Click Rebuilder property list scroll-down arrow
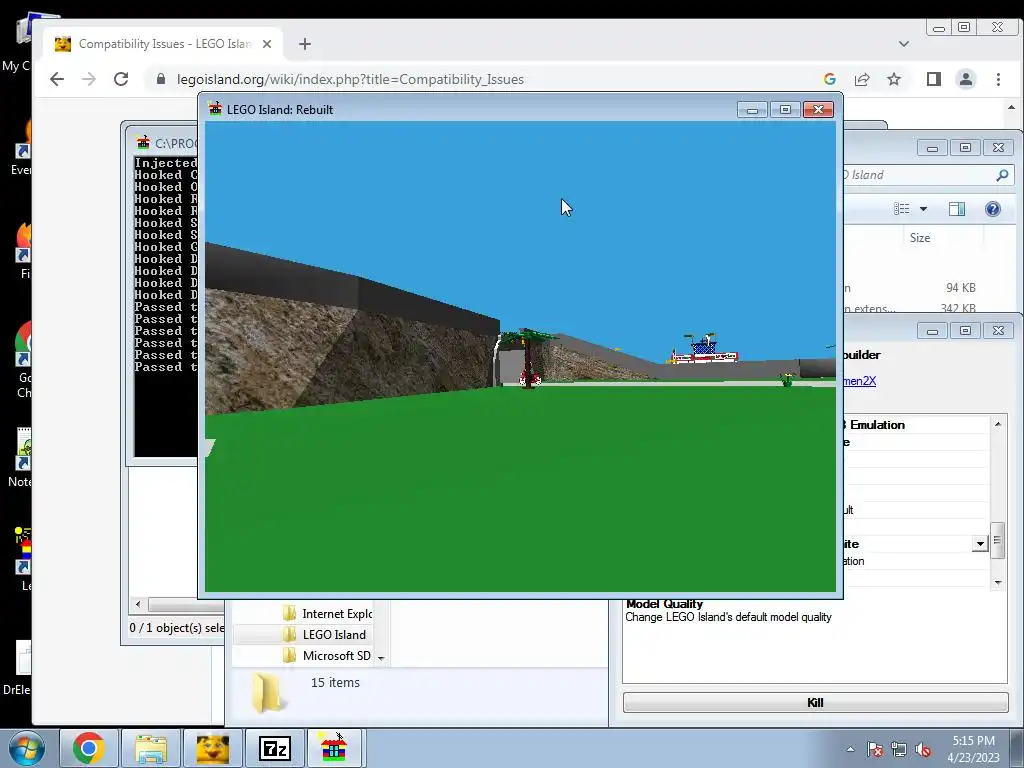1024x768 pixels. point(998,583)
